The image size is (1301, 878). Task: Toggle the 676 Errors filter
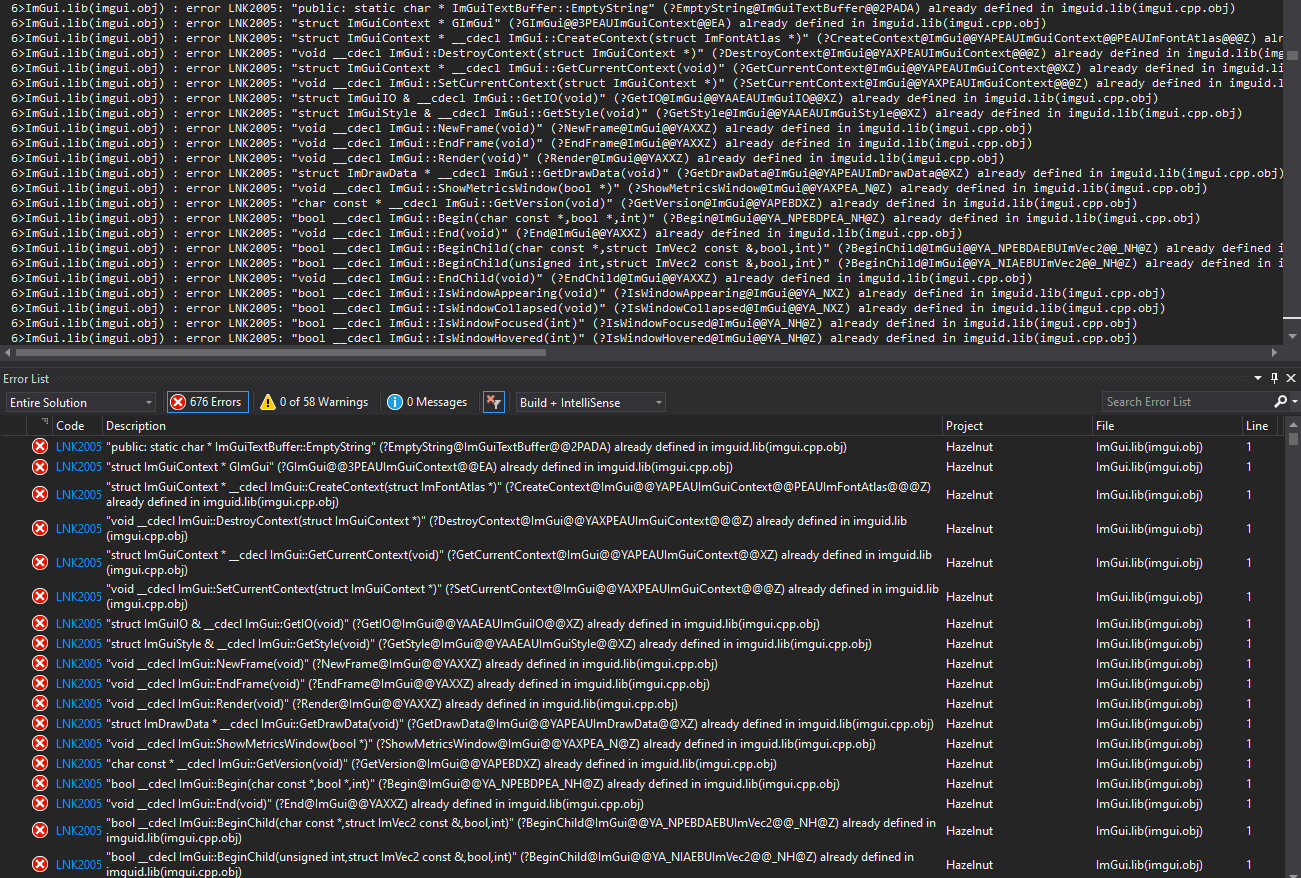pos(207,401)
